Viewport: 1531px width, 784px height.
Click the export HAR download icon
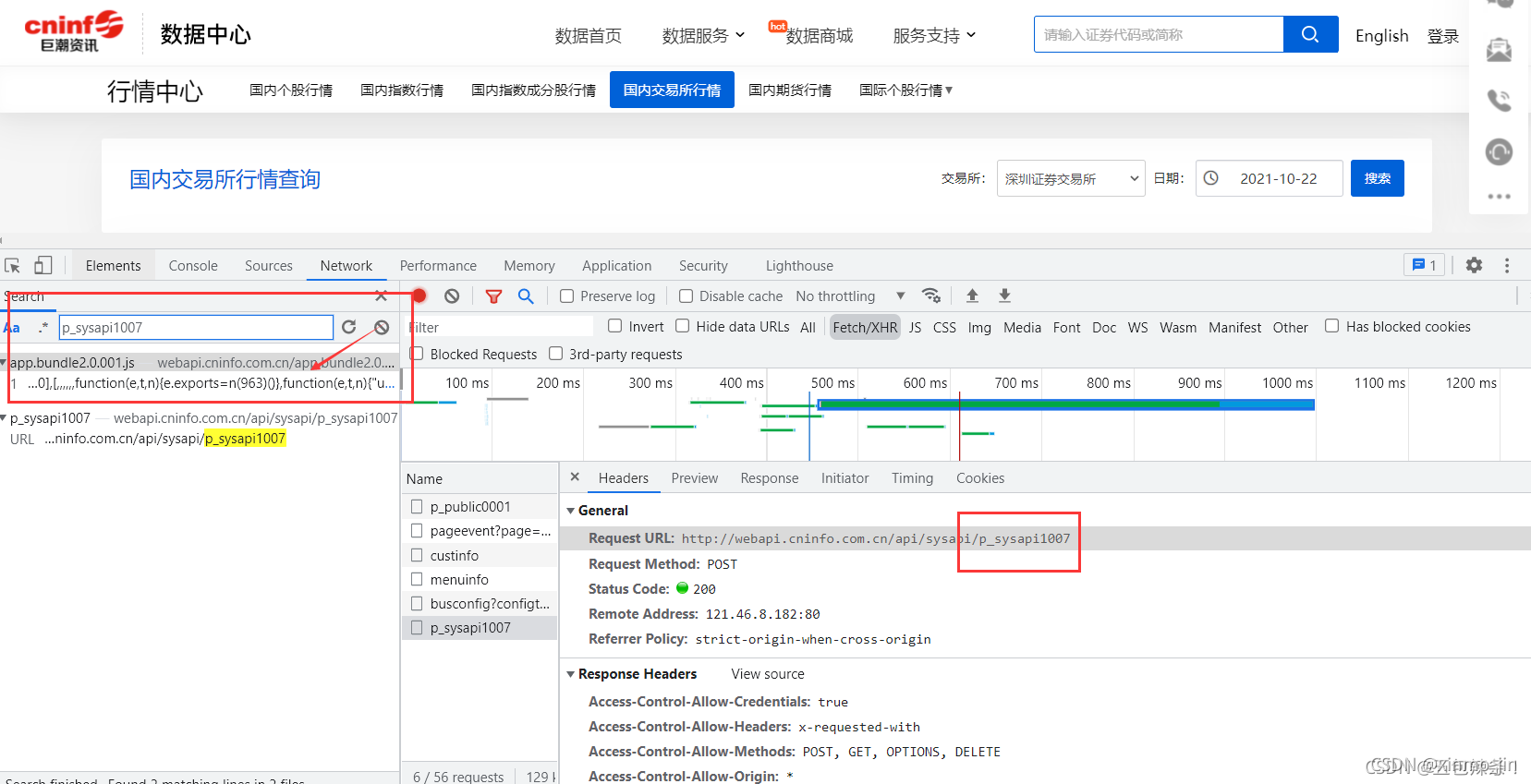tap(1004, 296)
